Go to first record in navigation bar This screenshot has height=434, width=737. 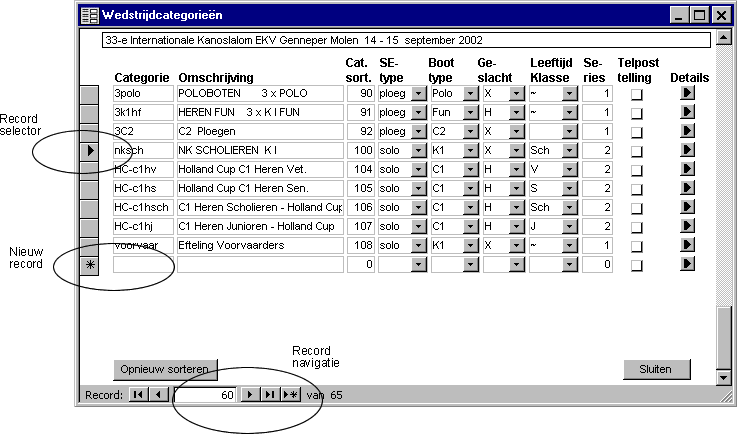click(139, 395)
